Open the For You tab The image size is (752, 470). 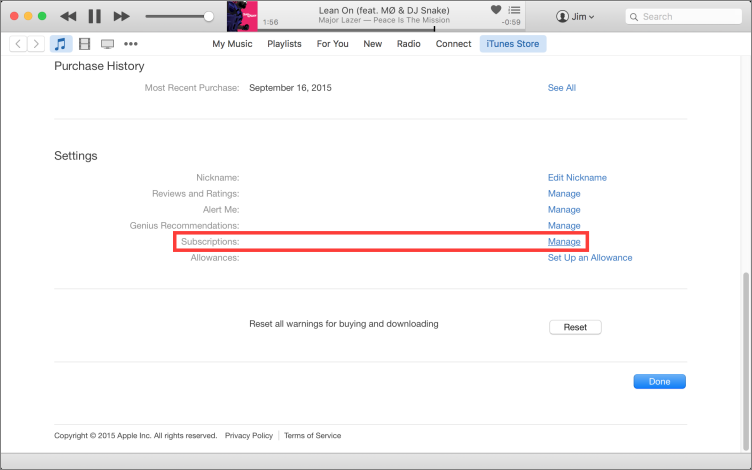click(x=332, y=44)
